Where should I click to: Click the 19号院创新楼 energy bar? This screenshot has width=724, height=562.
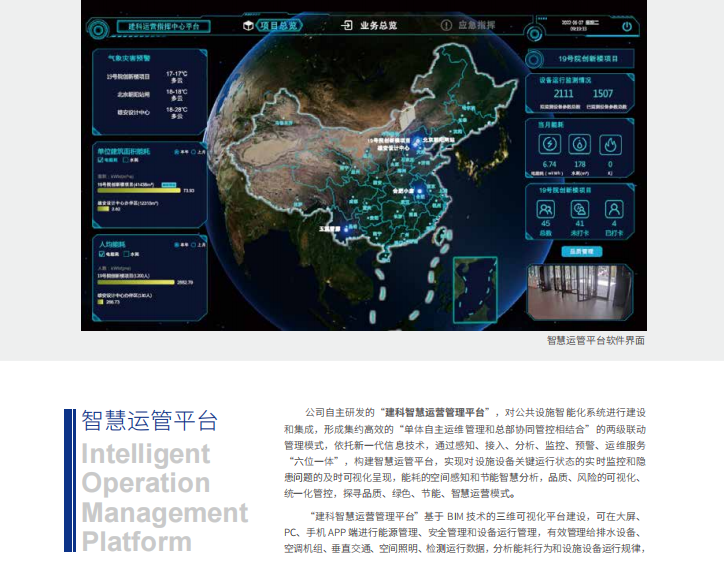tap(138, 191)
